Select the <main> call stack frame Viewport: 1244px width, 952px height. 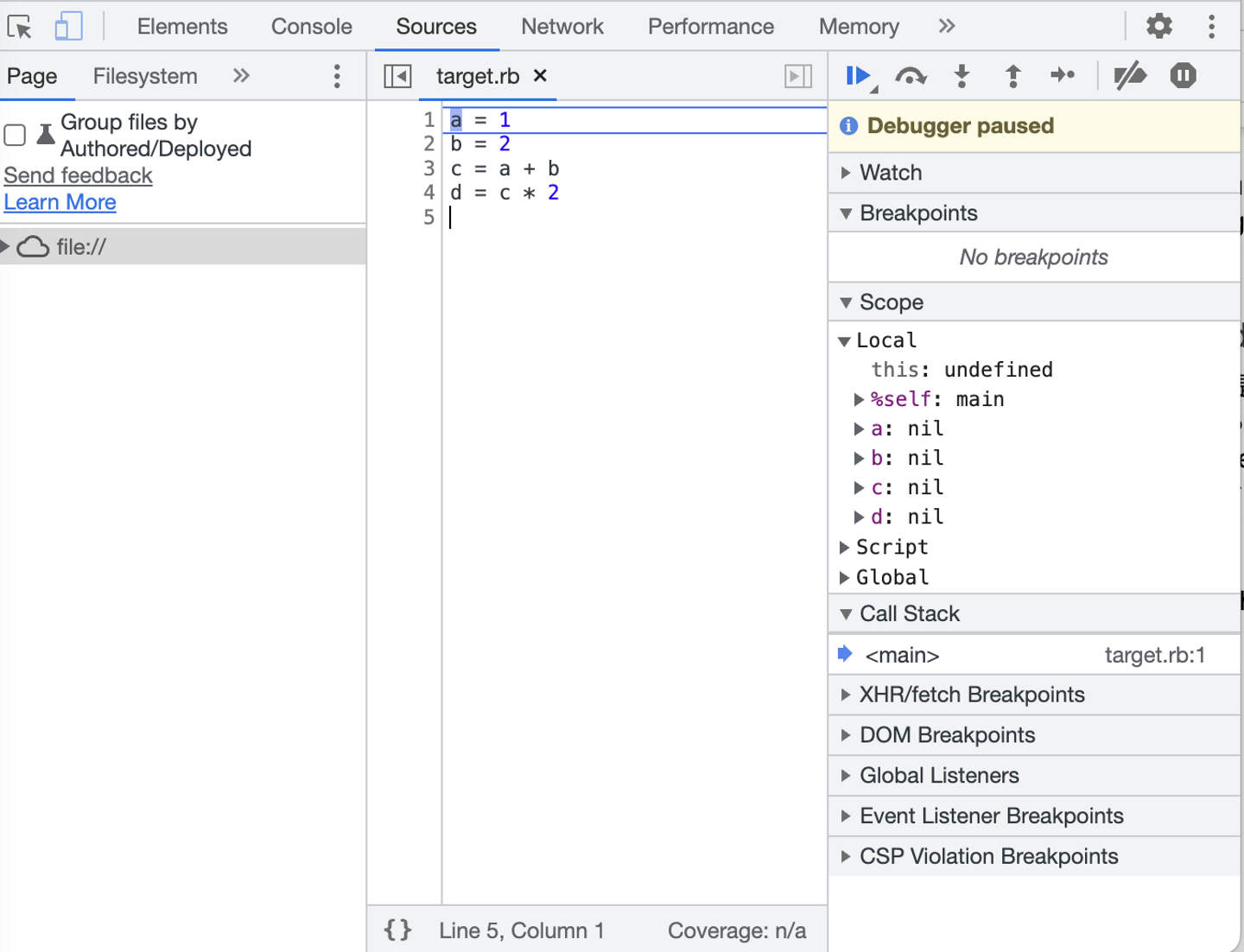click(x=902, y=655)
